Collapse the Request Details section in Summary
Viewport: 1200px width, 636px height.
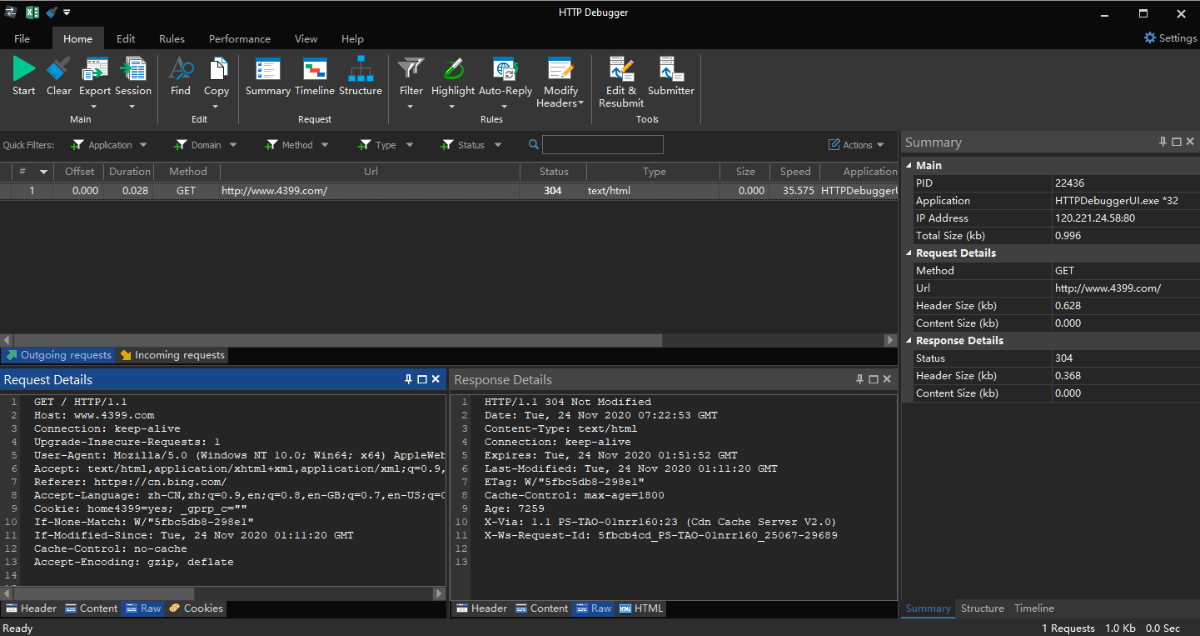coord(909,253)
